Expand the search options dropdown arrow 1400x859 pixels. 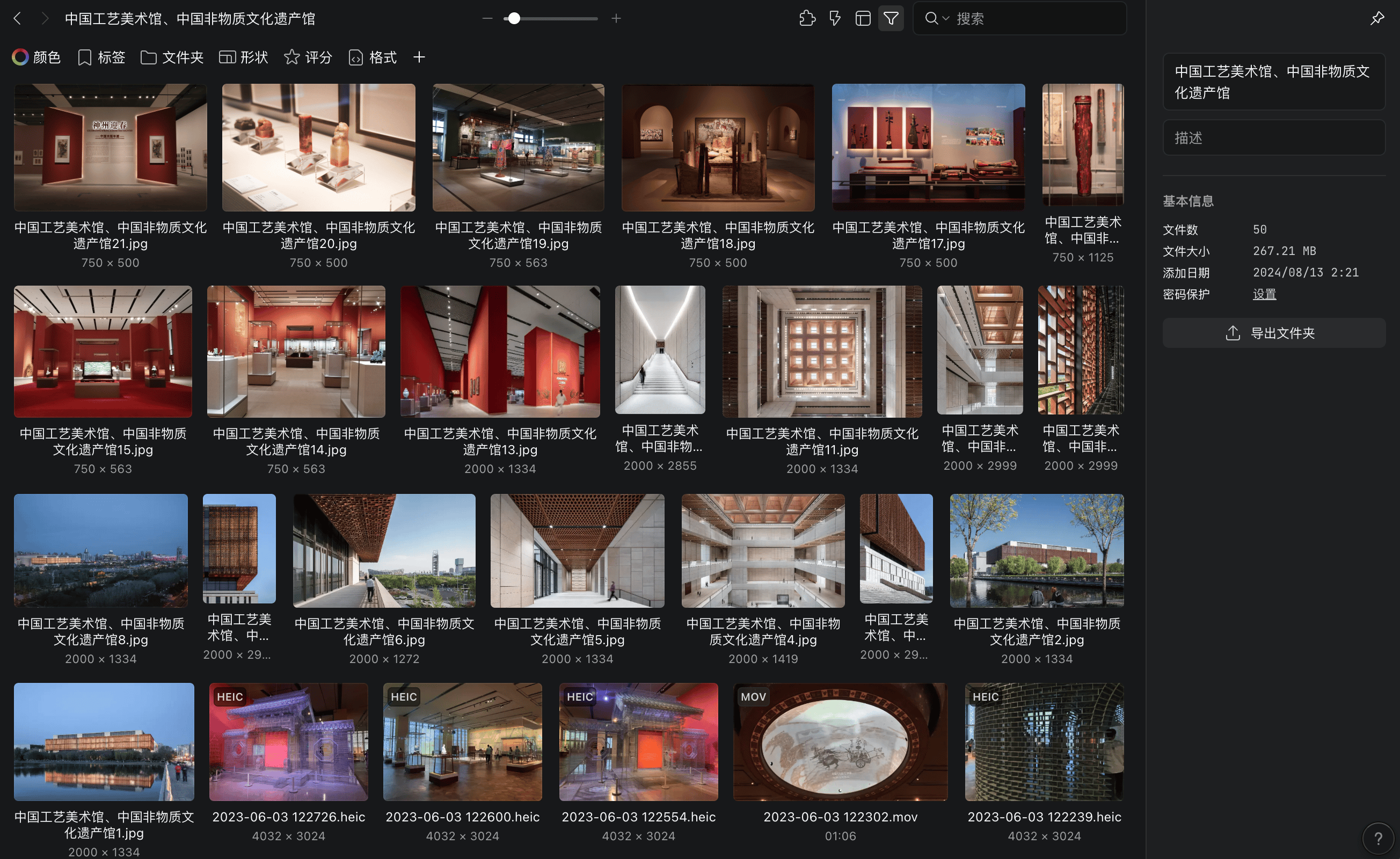[x=945, y=19]
